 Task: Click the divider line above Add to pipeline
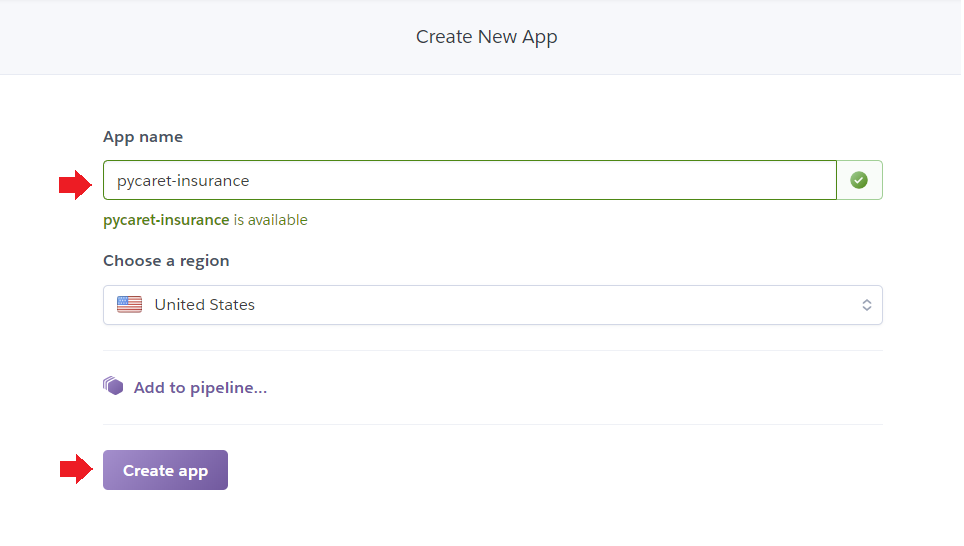tap(492, 351)
